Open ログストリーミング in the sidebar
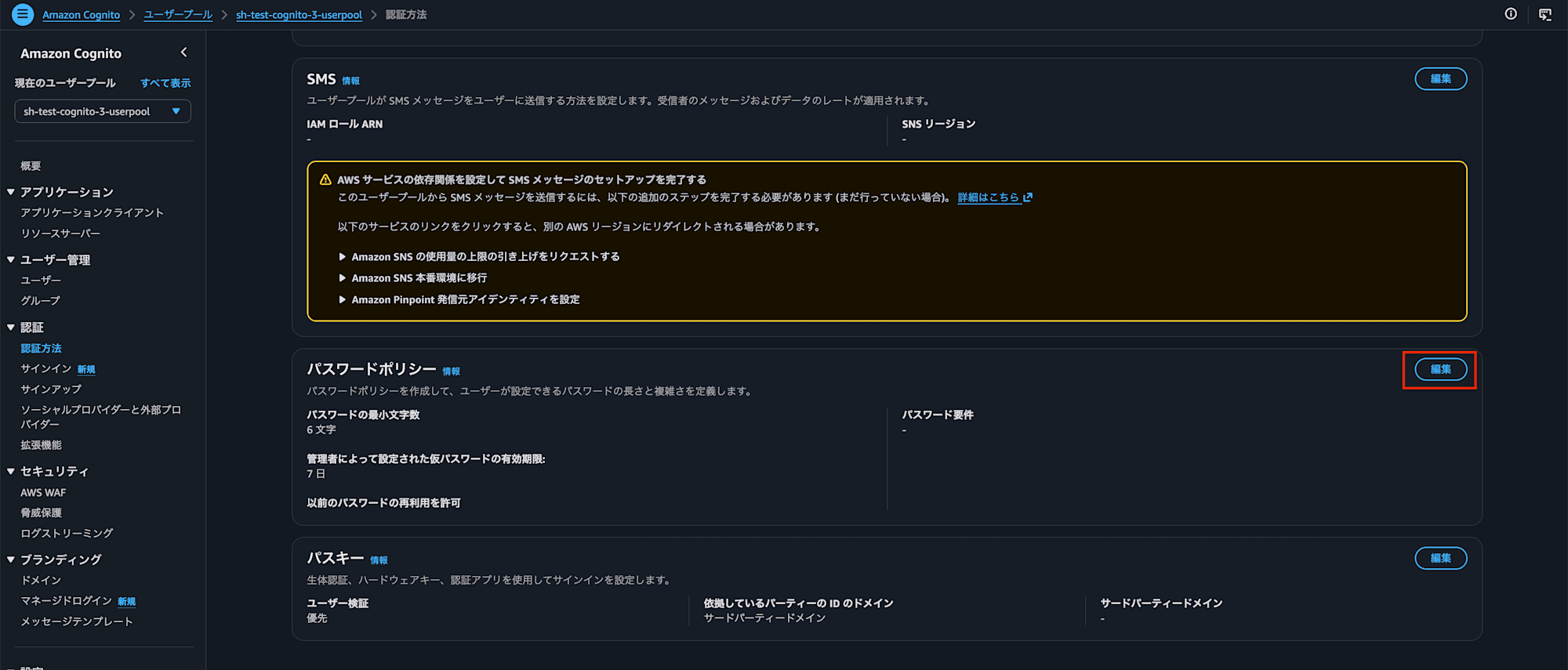This screenshot has height=670, width=1568. 67,533
